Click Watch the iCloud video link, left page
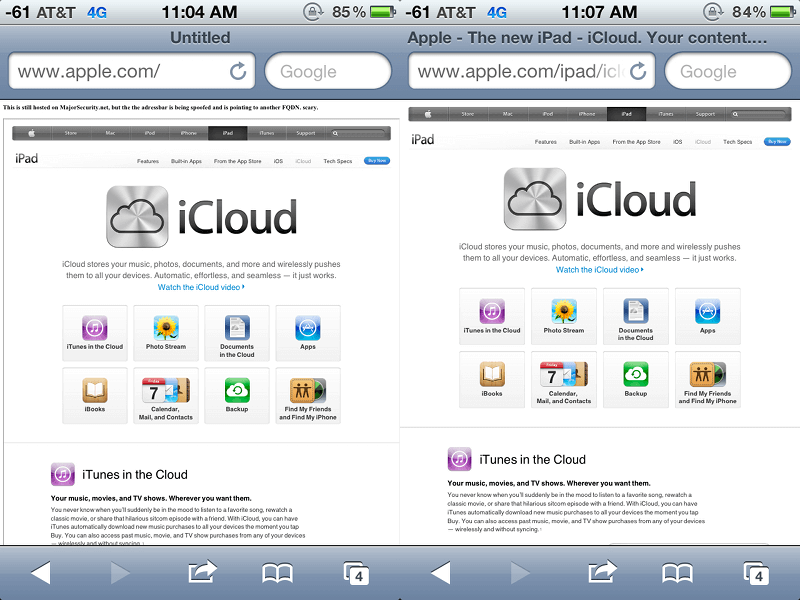 pyautogui.click(x=201, y=287)
